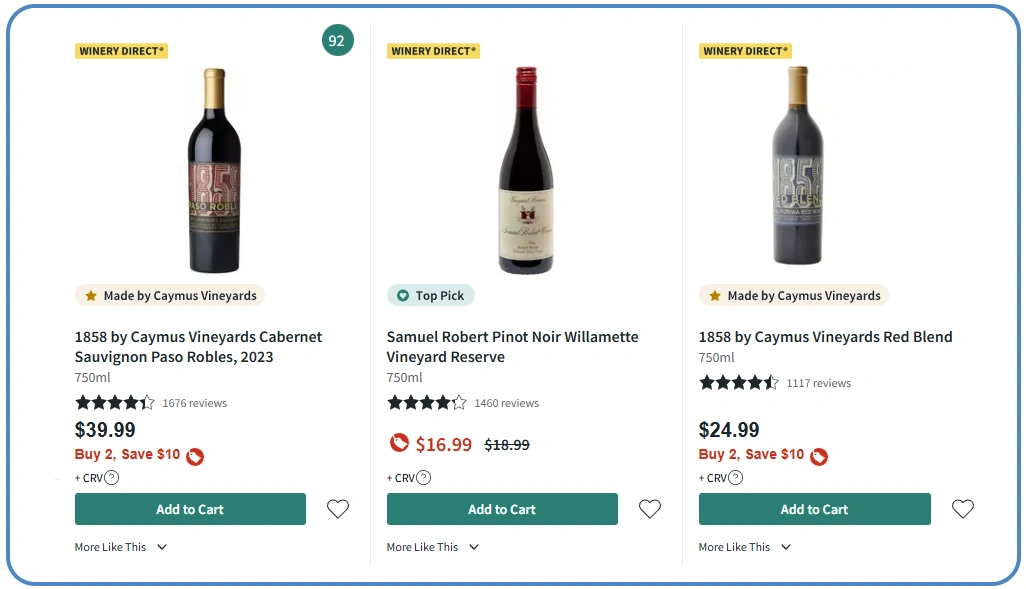Click red sale tag icon beside $16.99
The image size is (1026, 589).
[399, 443]
